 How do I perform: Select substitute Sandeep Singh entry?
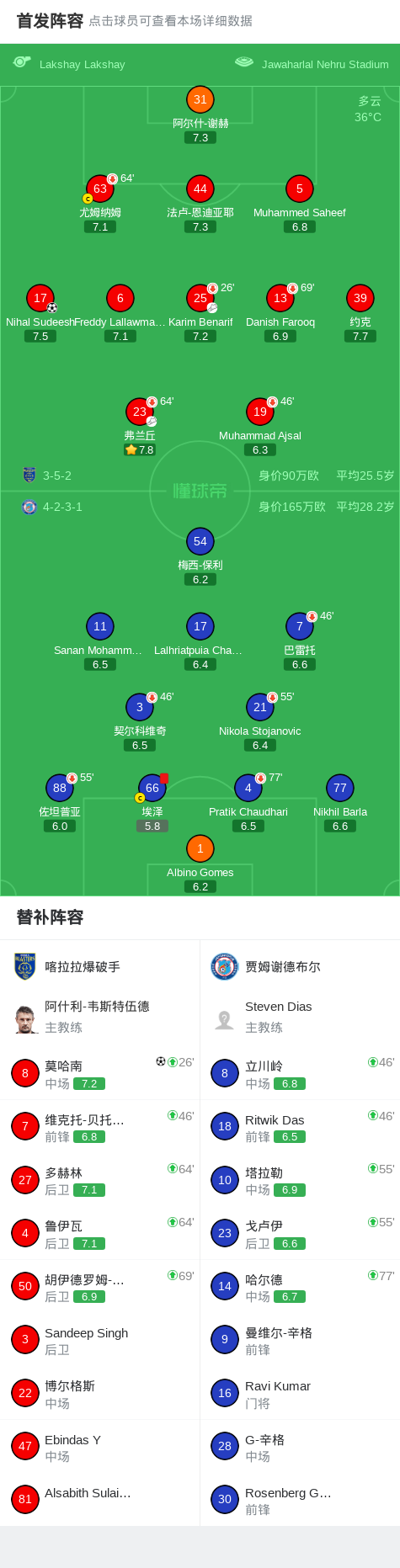(x=99, y=1340)
